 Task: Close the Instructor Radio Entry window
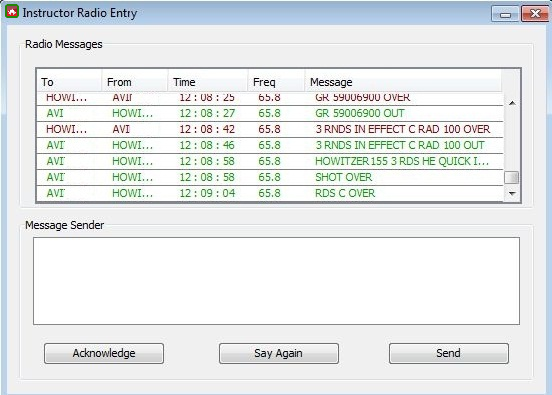[x=535, y=14]
